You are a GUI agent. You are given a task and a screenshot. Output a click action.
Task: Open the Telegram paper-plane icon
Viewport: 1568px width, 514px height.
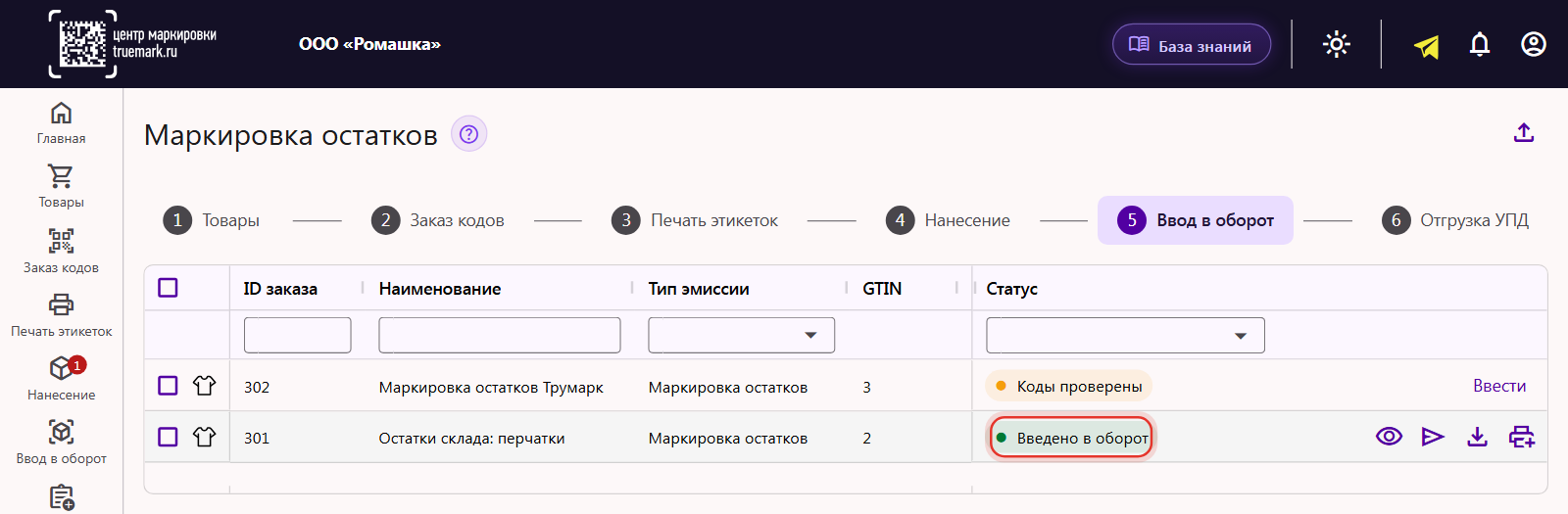pos(1427,45)
